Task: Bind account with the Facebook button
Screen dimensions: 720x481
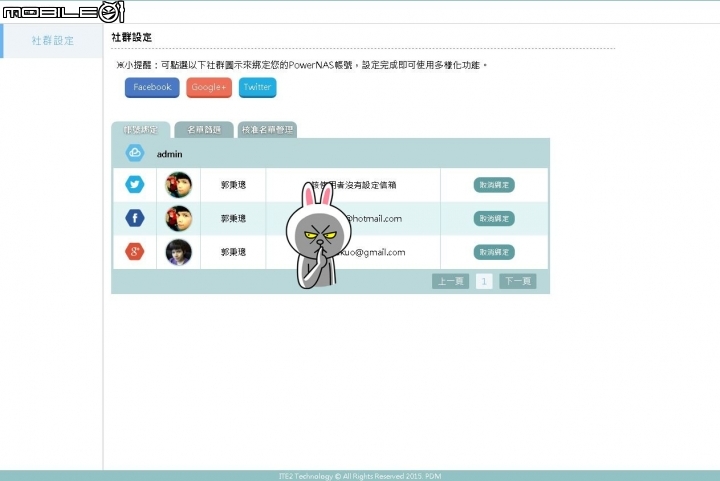Action: click(152, 87)
